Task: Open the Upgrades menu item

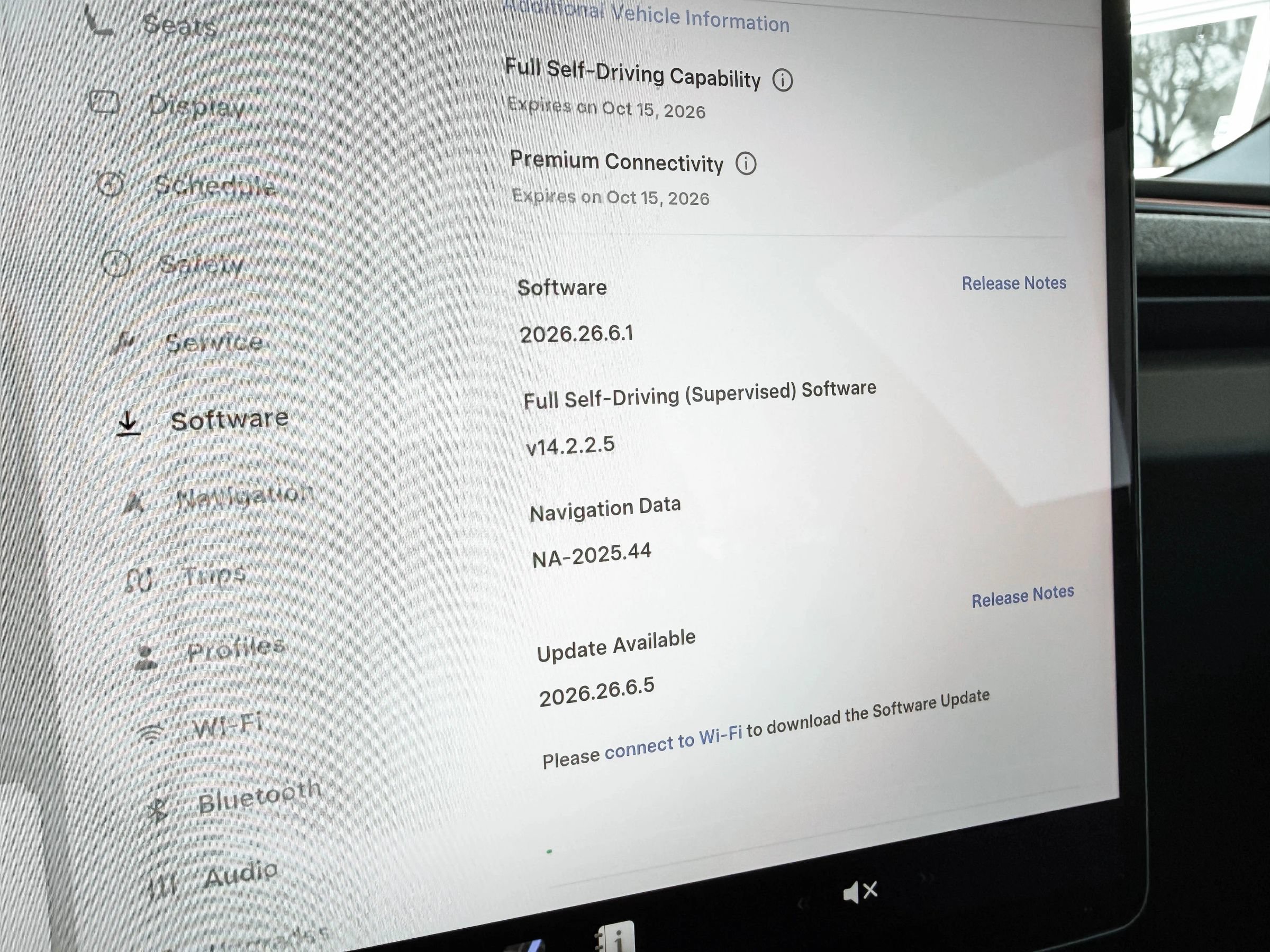Action: point(269,939)
